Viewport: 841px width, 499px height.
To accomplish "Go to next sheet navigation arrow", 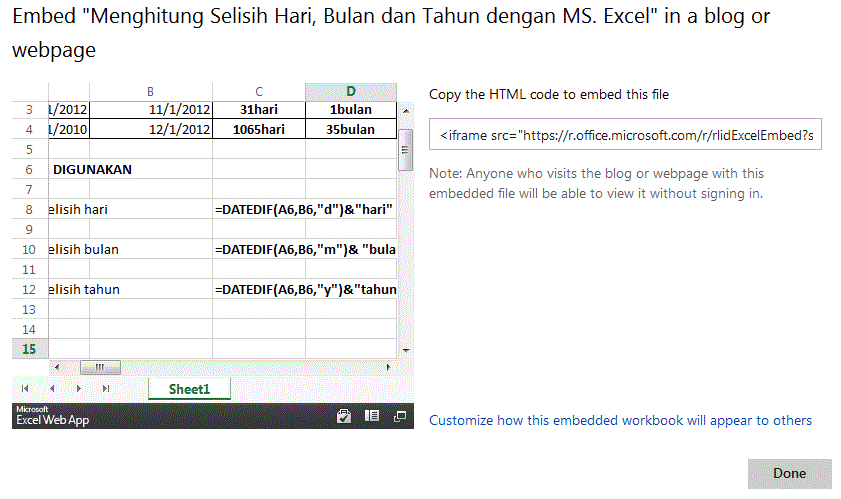I will (x=79, y=388).
